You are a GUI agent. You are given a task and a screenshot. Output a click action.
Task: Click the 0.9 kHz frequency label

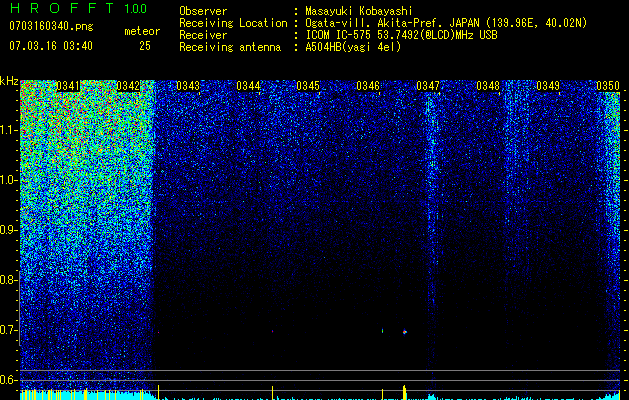[x=8, y=230]
